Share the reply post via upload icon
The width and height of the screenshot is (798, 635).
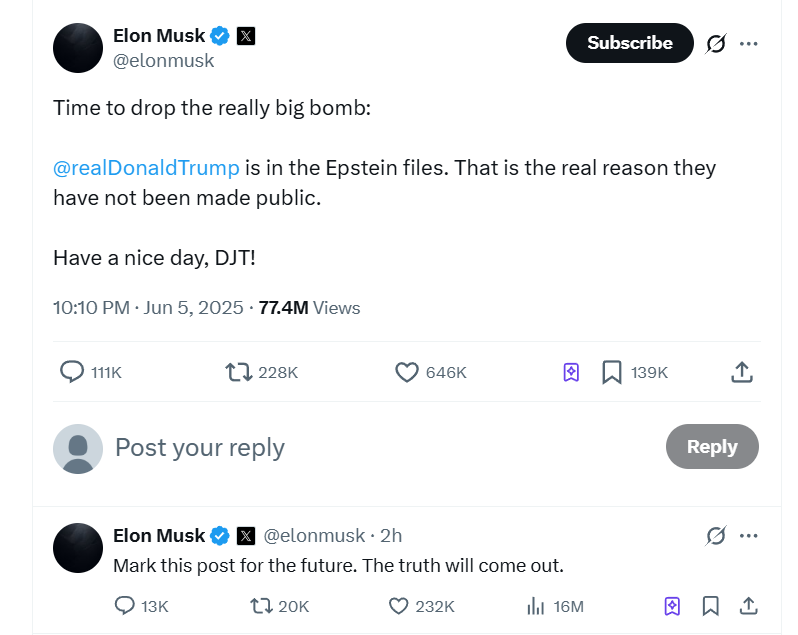point(747,605)
